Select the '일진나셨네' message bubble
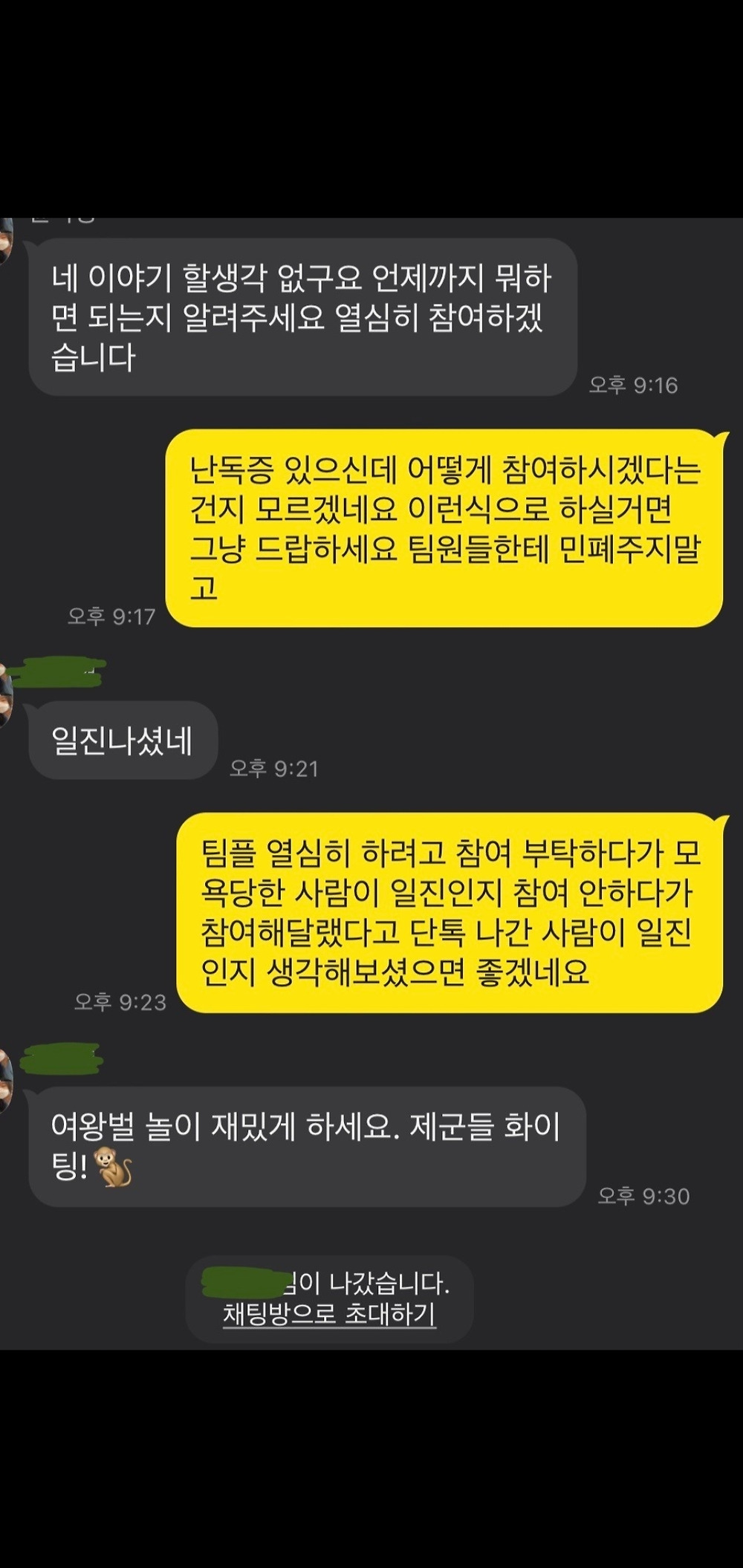The width and height of the screenshot is (743, 1568). 123,741
